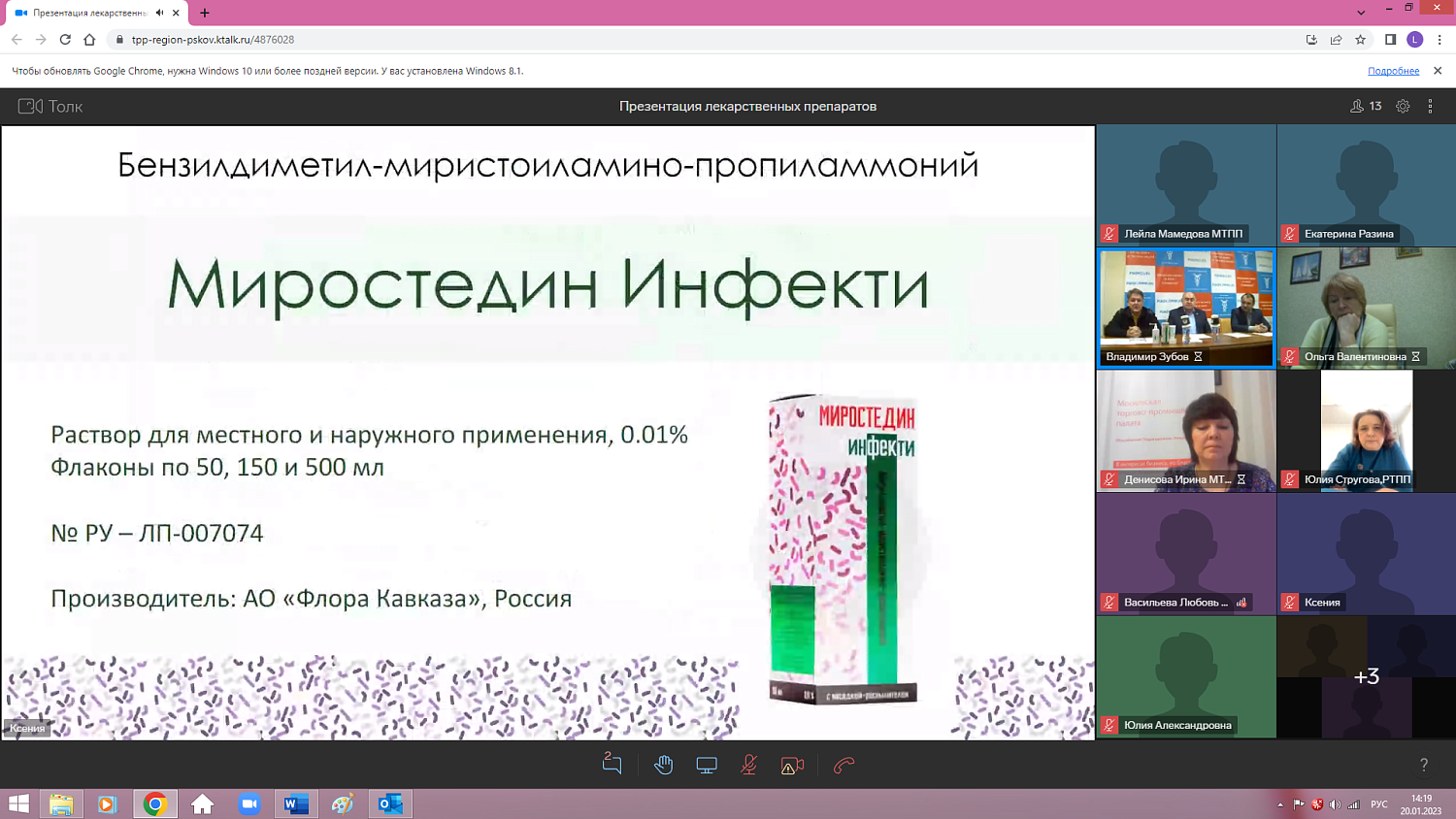The width and height of the screenshot is (1456, 819).
Task: Go back in browser history
Action: pyautogui.click(x=17, y=40)
